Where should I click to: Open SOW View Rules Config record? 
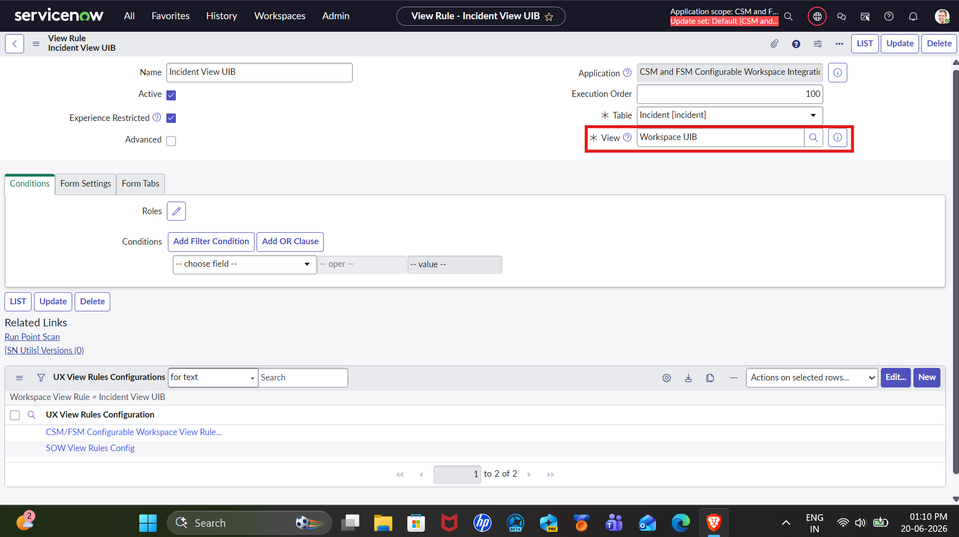click(90, 448)
